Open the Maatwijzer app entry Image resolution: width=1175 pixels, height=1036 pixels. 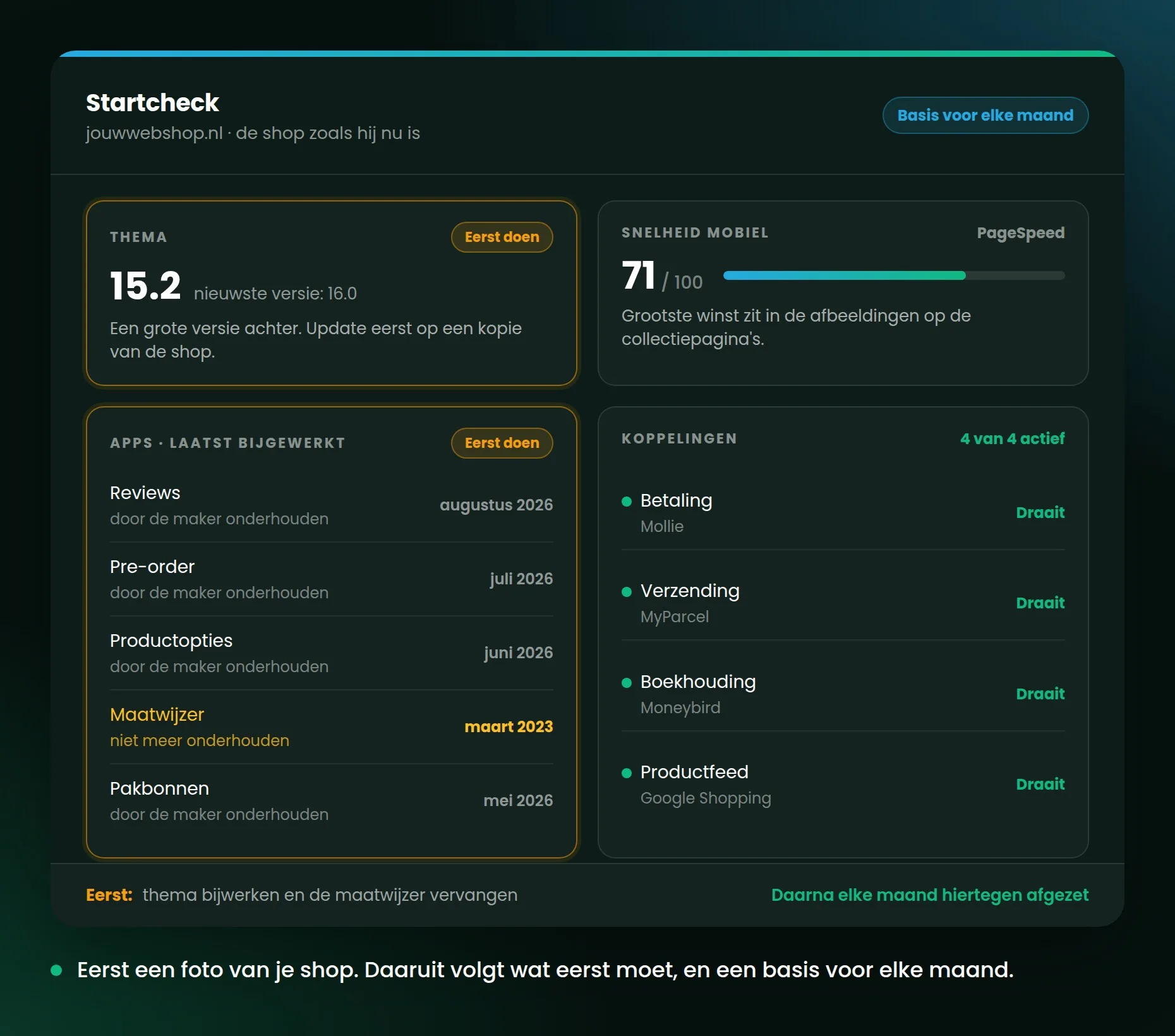(x=331, y=727)
